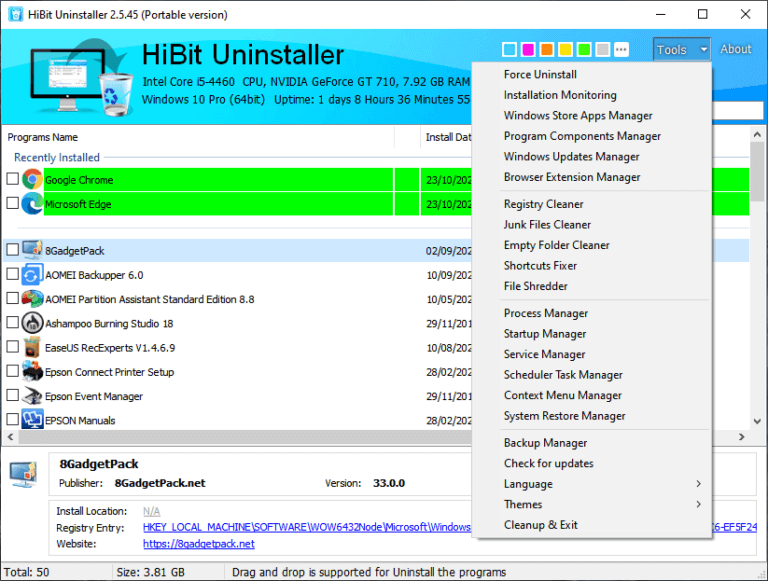Tick the Epson Event Manager checkbox
The image size is (768, 581).
pos(13,395)
